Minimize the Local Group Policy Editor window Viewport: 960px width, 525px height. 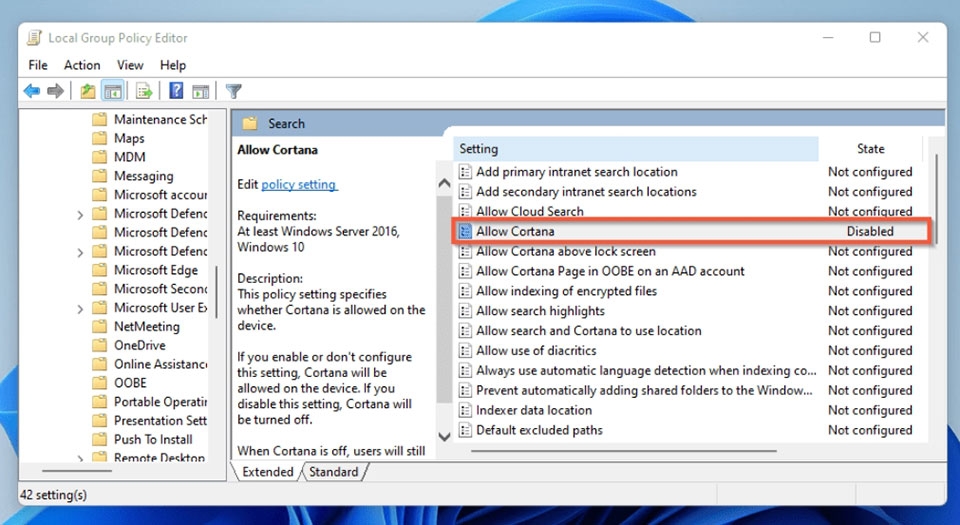[x=828, y=37]
